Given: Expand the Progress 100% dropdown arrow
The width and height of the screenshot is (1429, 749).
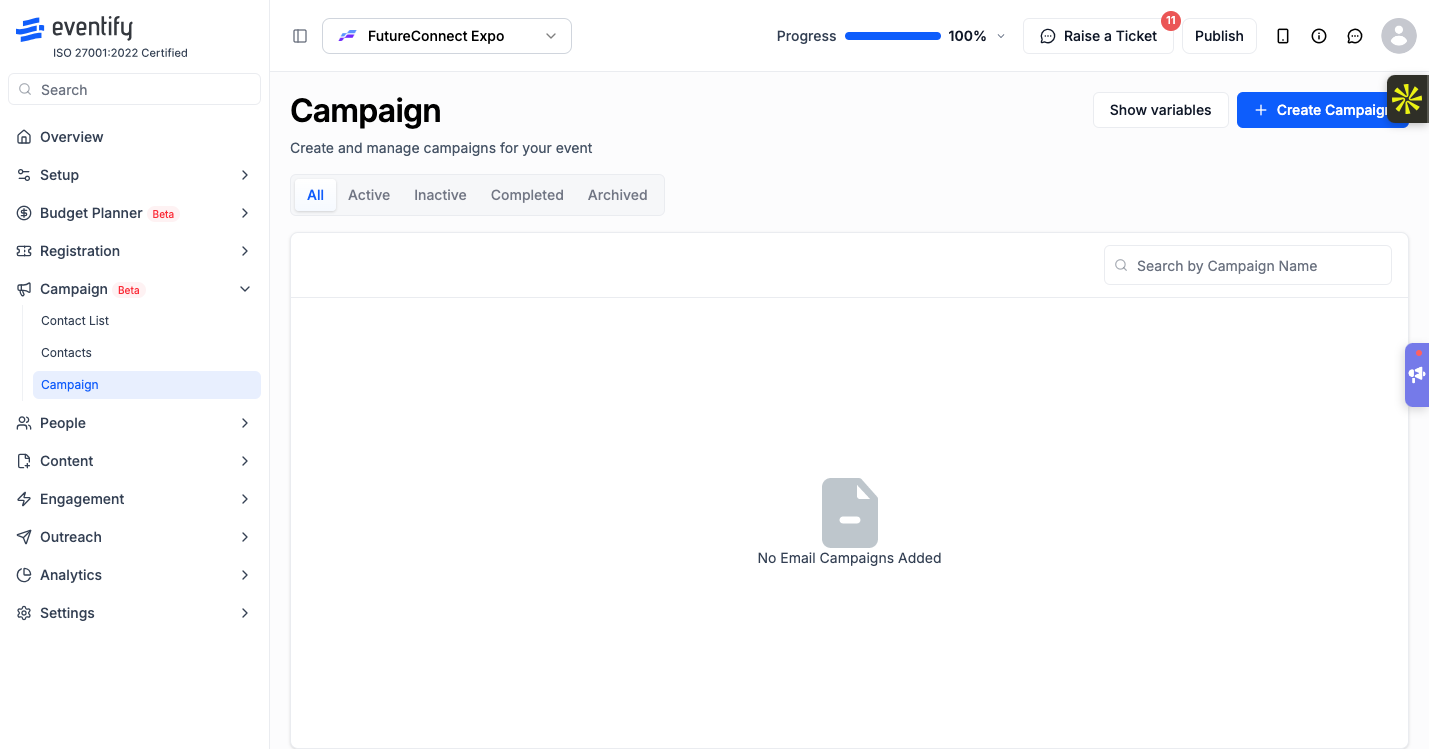Looking at the screenshot, I should click(1001, 36).
